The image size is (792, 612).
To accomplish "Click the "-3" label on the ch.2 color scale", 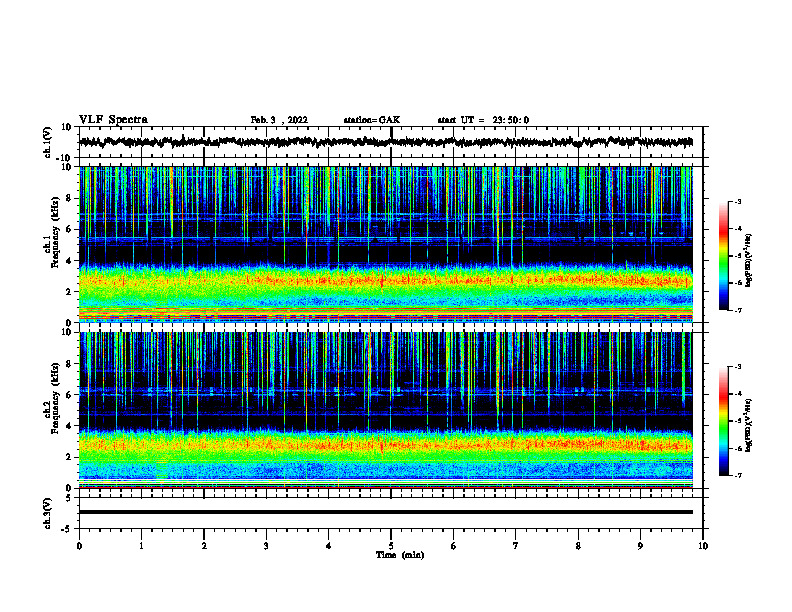I will (738, 367).
